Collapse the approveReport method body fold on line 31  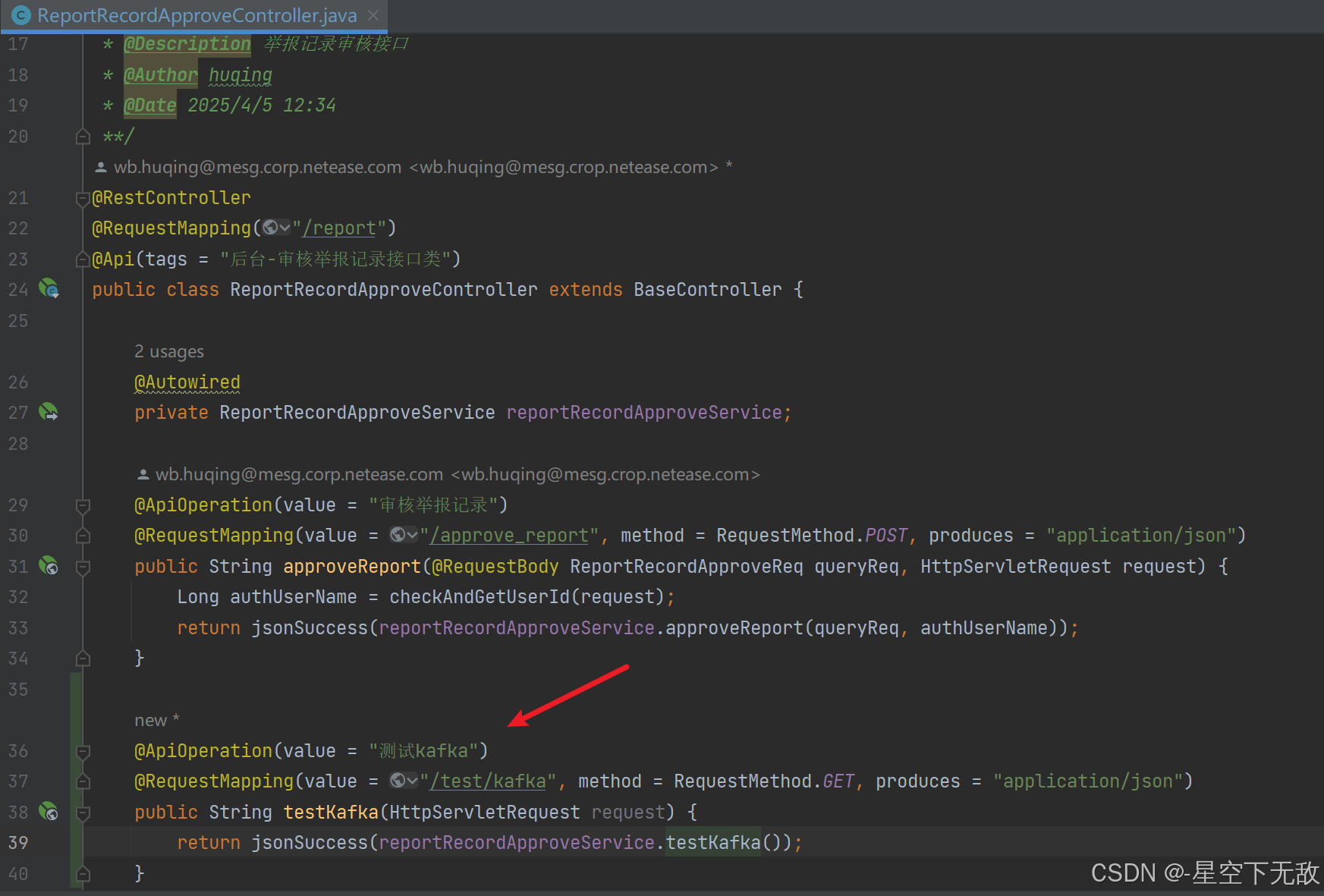click(83, 567)
